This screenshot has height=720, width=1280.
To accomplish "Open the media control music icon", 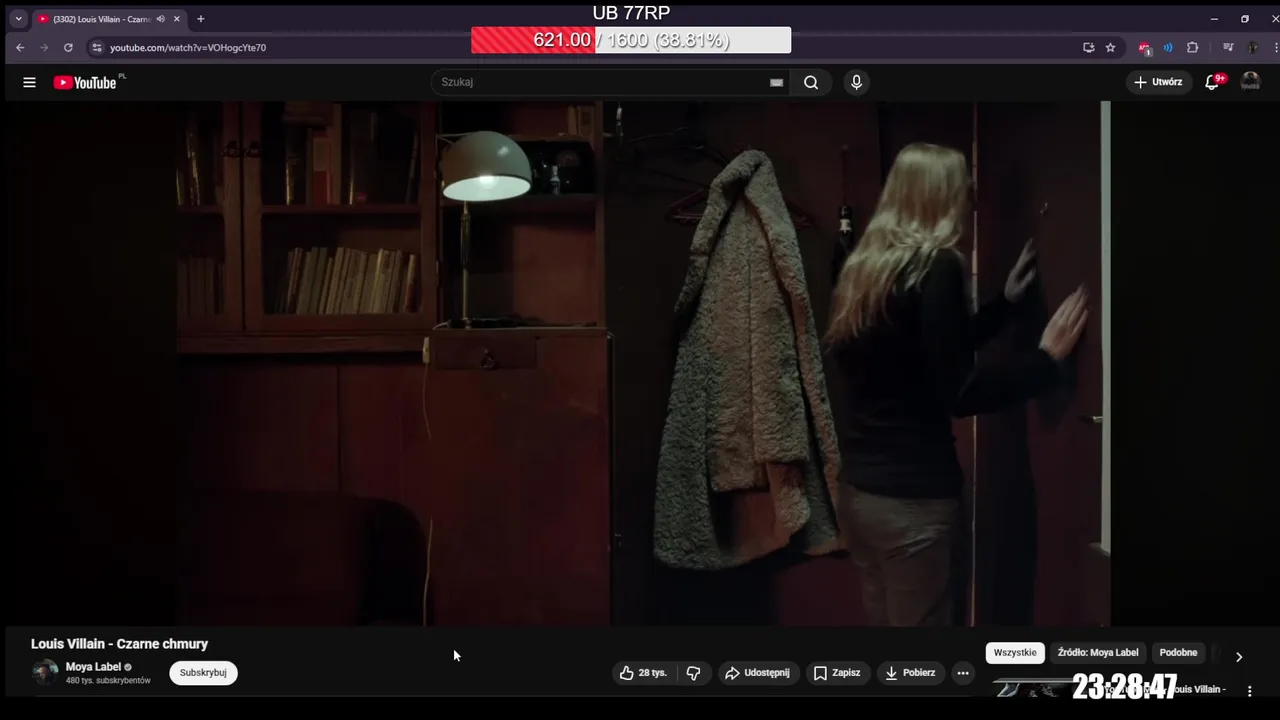I will pos(1228,47).
